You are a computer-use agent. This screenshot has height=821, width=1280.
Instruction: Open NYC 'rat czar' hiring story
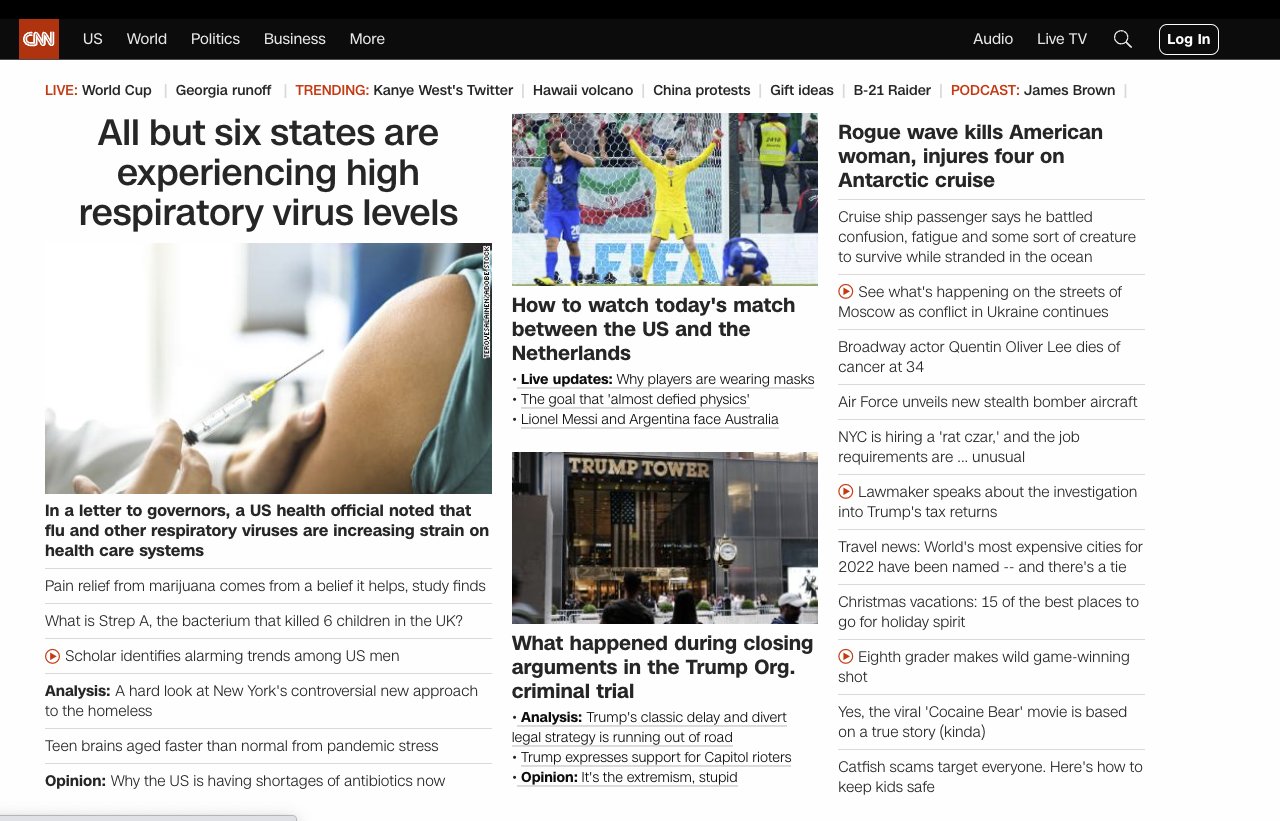coord(959,447)
